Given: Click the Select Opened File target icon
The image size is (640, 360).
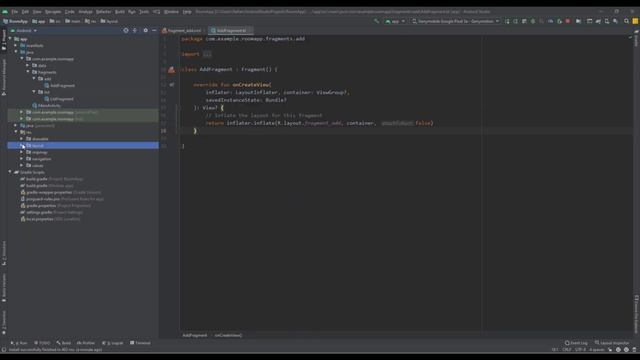Looking at the screenshot, I should click(x=126, y=31).
